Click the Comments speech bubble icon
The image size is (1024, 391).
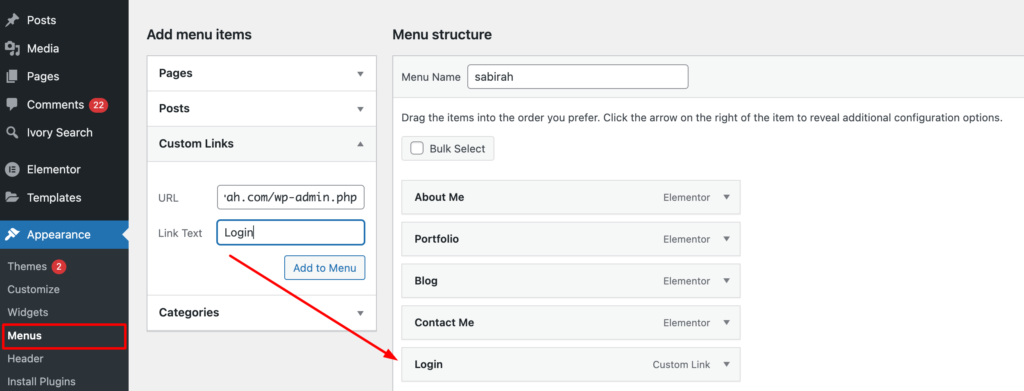(x=12, y=104)
